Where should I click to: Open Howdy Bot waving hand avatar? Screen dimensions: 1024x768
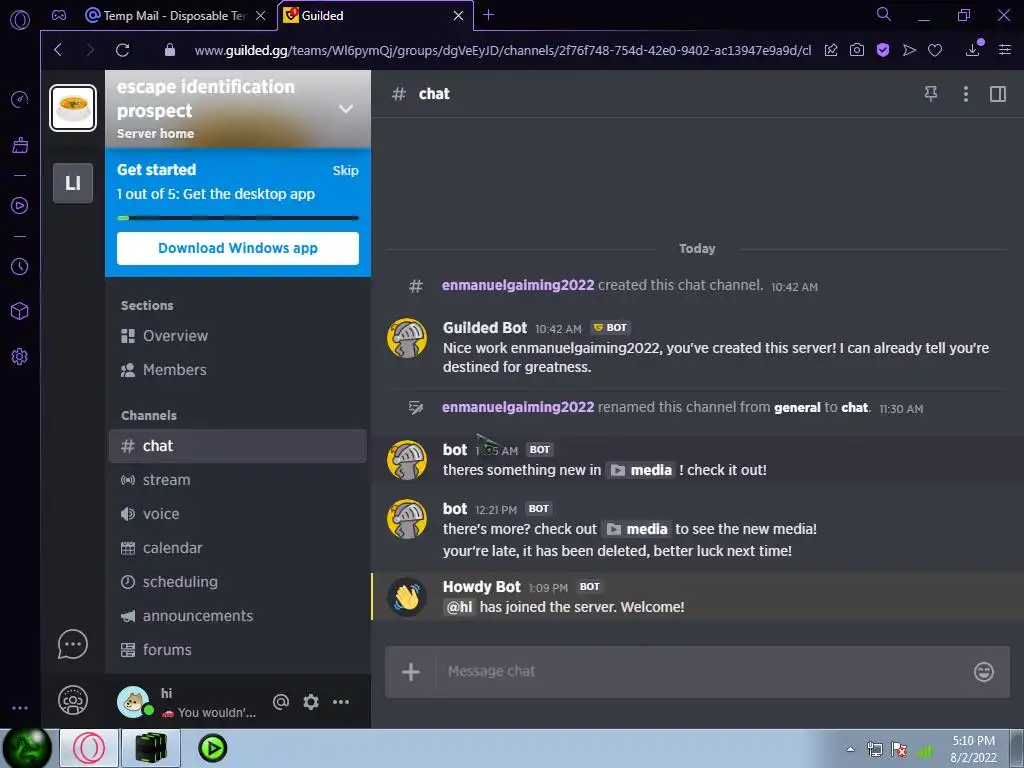407,597
